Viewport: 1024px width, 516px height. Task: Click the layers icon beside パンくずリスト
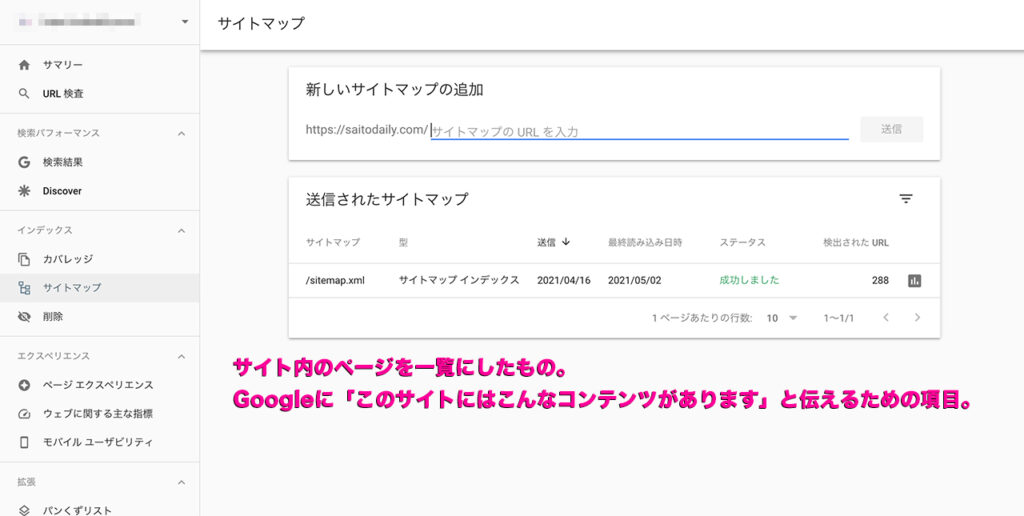[x=24, y=510]
